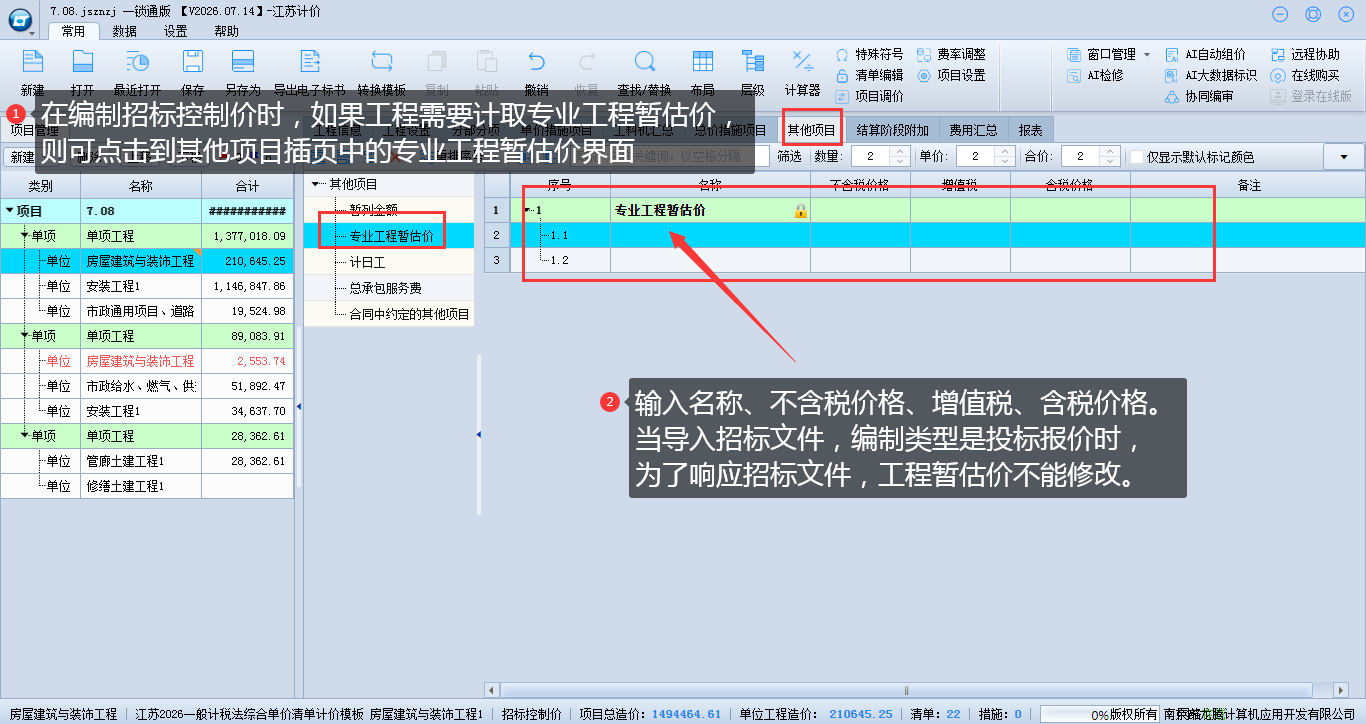Increase the 数量 stepper value
Screen dimensions: 1366x724
(900, 152)
